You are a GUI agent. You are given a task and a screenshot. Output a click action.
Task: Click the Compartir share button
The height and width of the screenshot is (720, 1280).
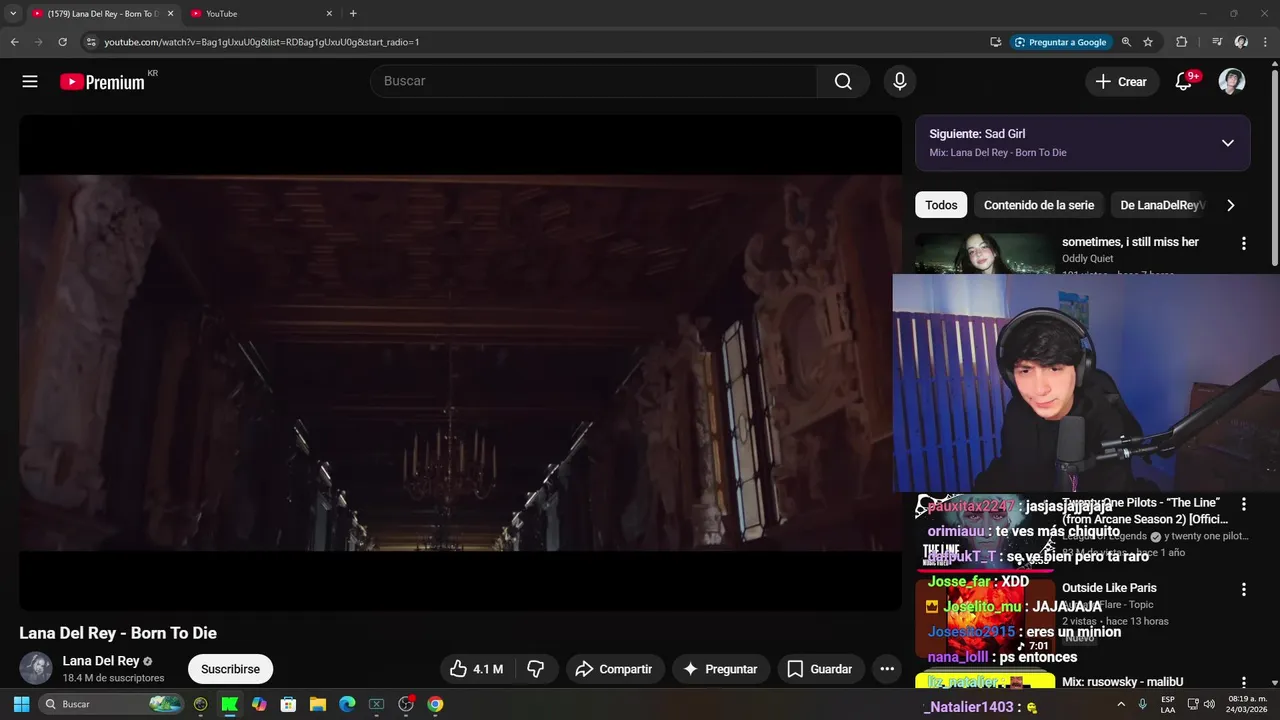(x=614, y=669)
